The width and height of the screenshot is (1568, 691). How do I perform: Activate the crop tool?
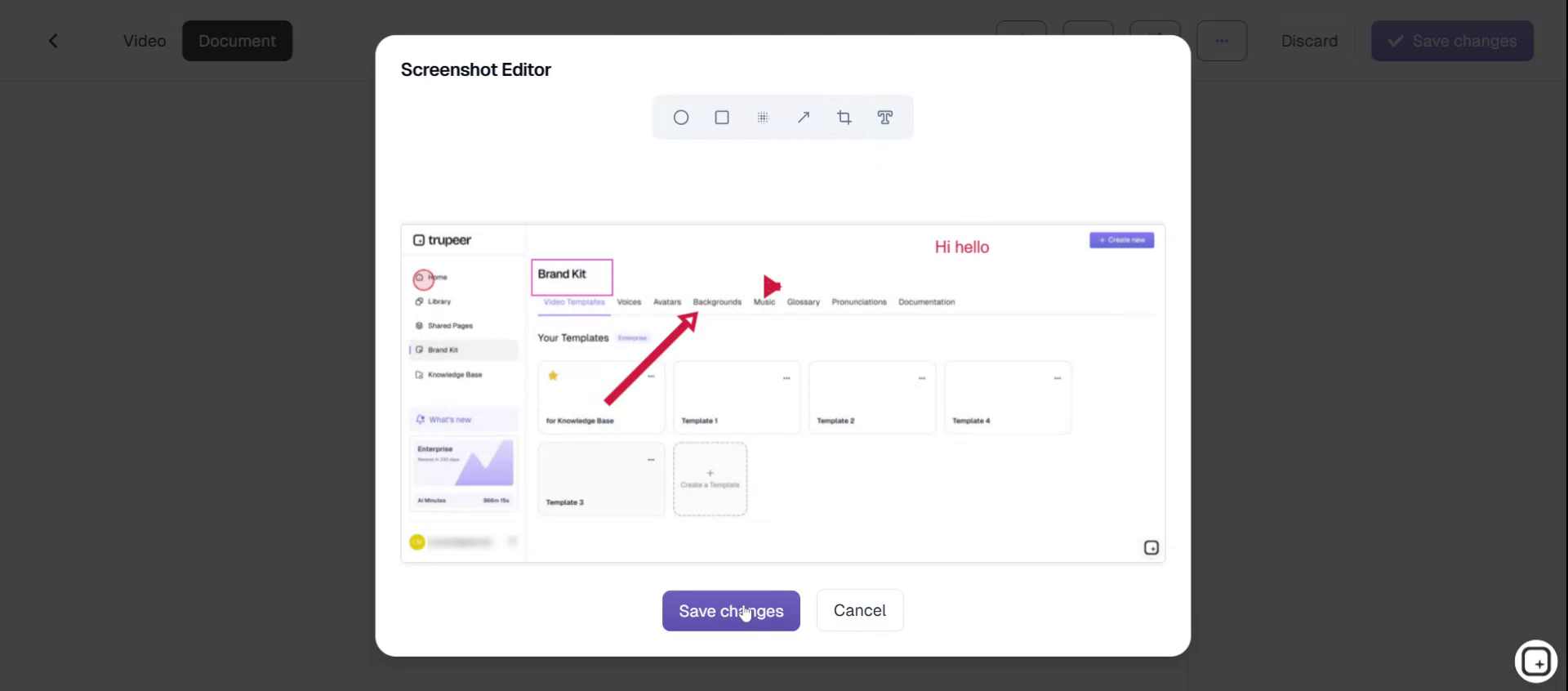tap(844, 118)
